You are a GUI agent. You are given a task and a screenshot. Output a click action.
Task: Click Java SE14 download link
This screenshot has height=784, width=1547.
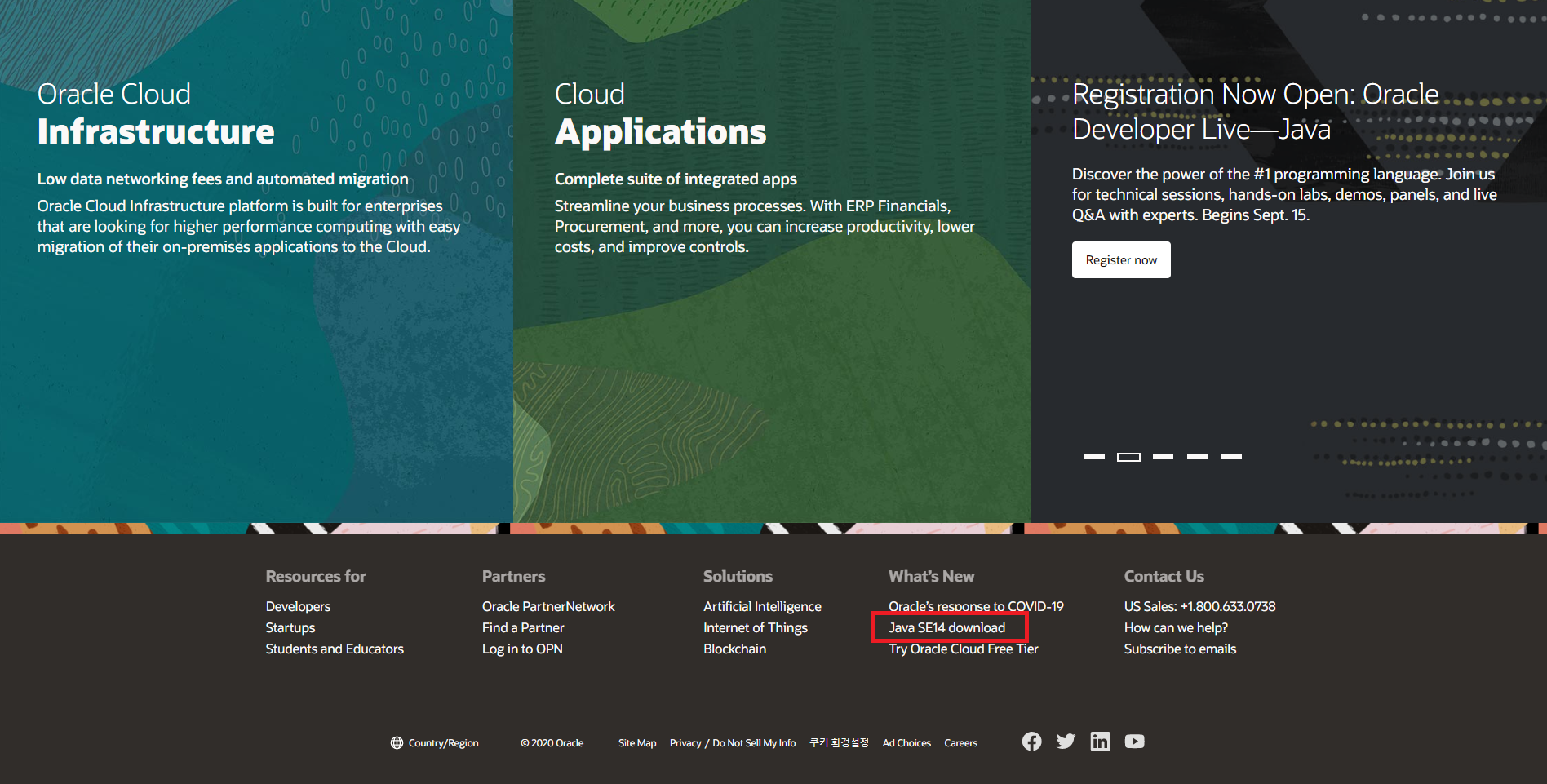(946, 627)
